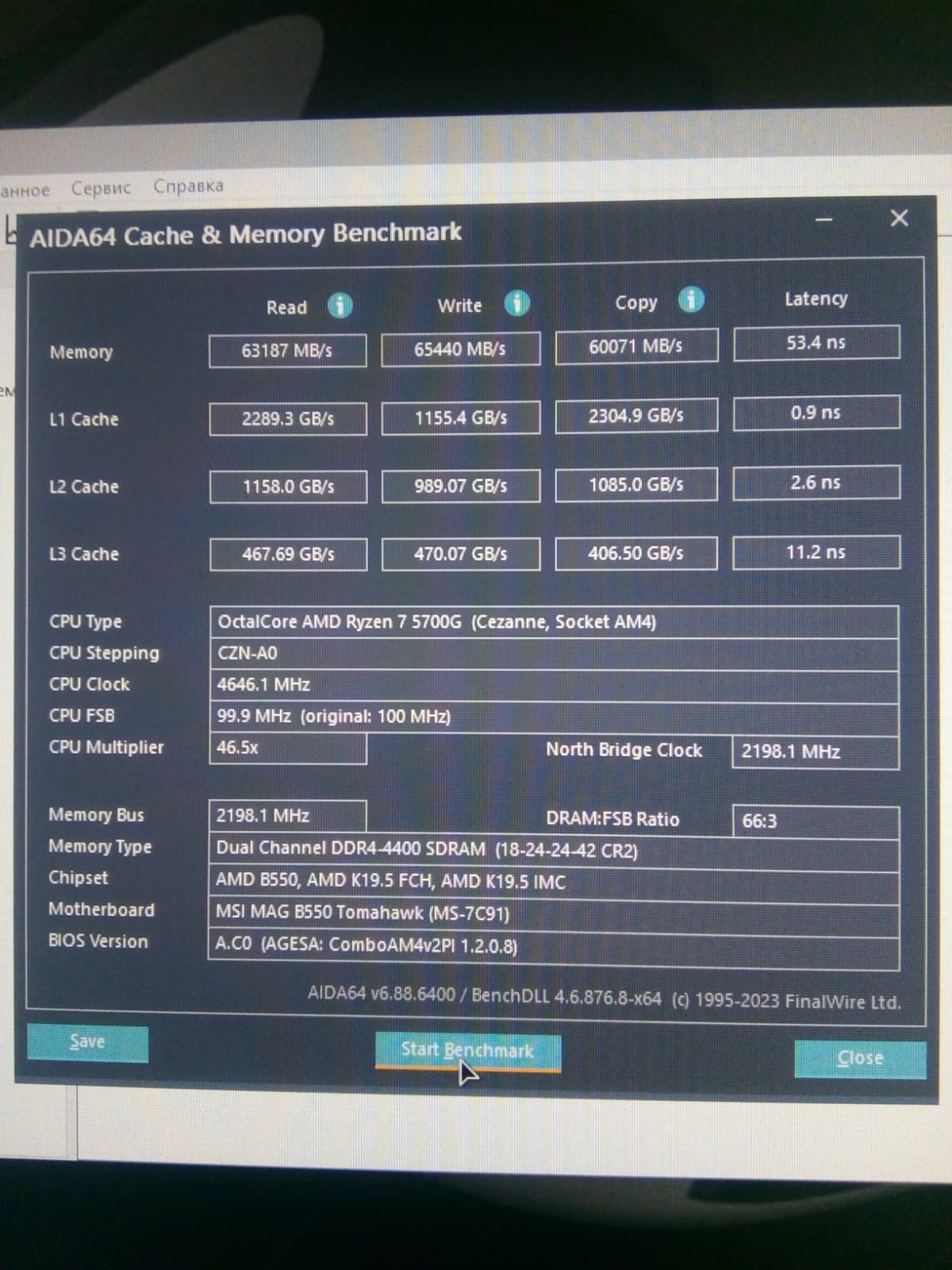Click the CPU Stepping value CZN-A0
The image size is (952, 1270).
point(554,654)
